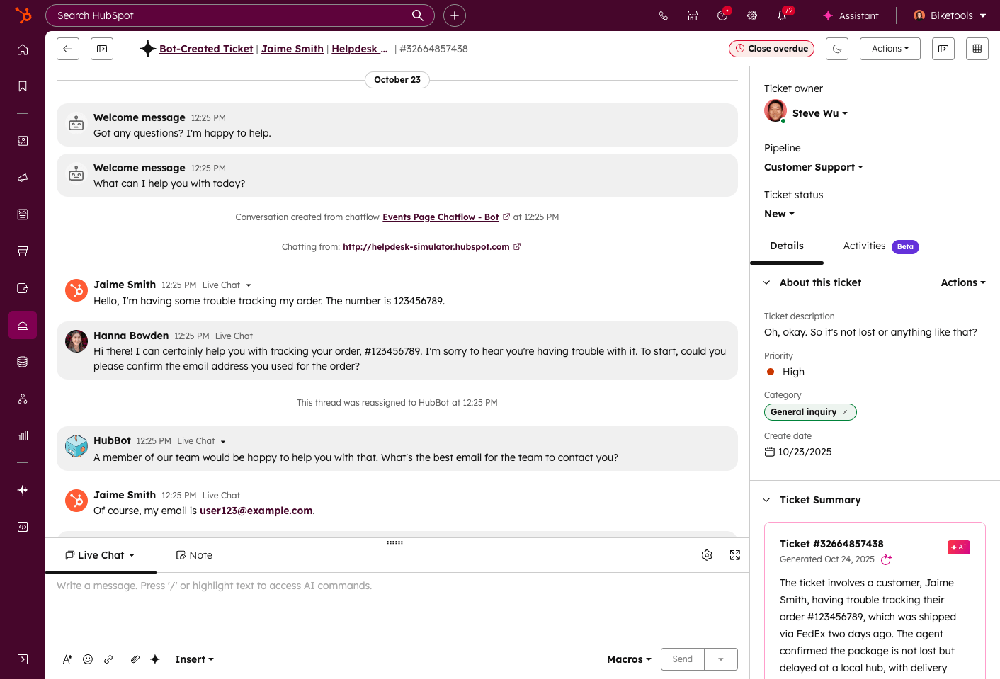Go back with the left arrow button
The height and width of the screenshot is (679, 1000).
coord(68,48)
